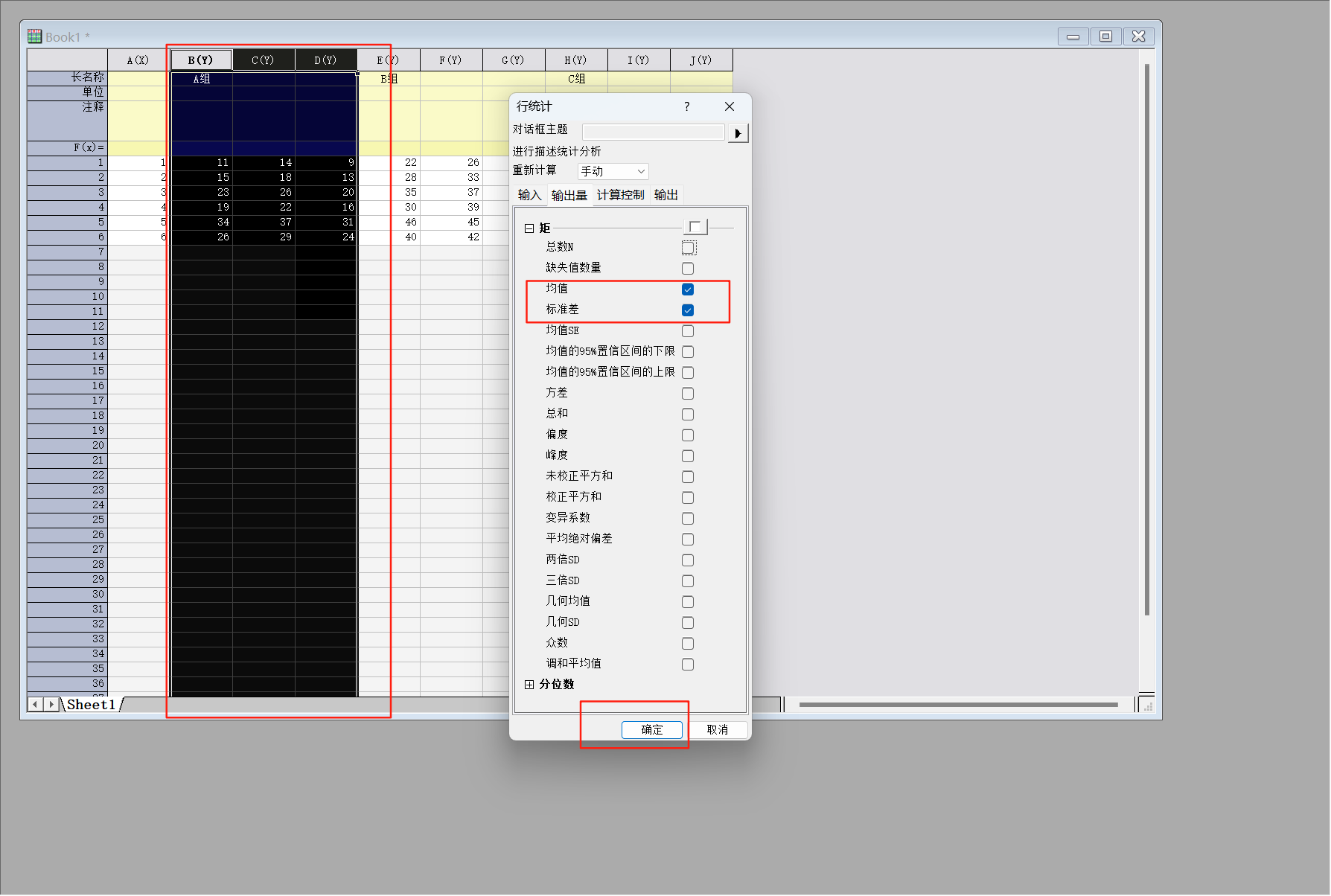Switch to 计算控制 tab
1331x896 pixels.
point(621,195)
